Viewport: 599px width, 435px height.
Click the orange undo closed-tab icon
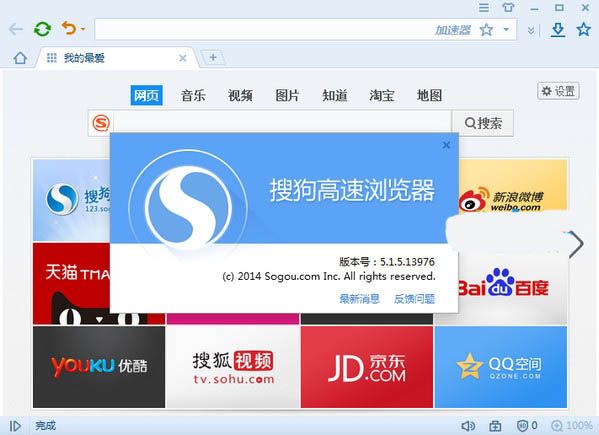[x=69, y=28]
